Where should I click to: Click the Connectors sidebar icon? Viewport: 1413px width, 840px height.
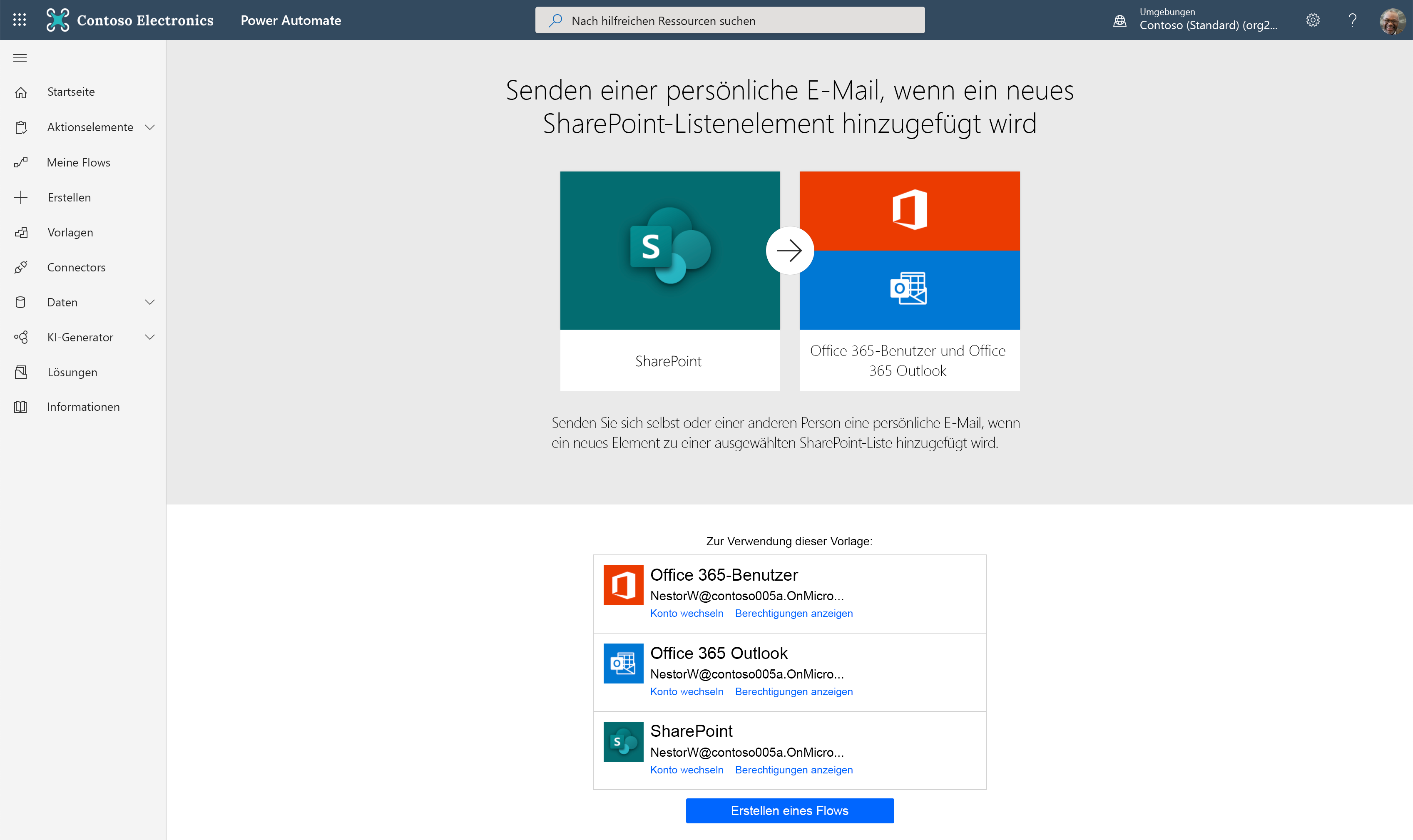pyautogui.click(x=22, y=267)
